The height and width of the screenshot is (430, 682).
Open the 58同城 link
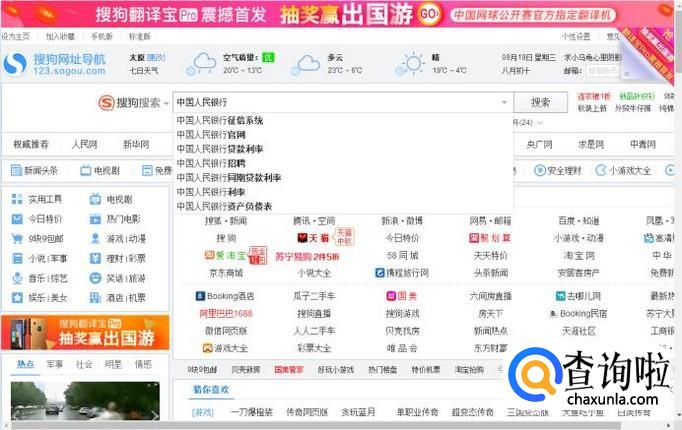[x=402, y=256]
